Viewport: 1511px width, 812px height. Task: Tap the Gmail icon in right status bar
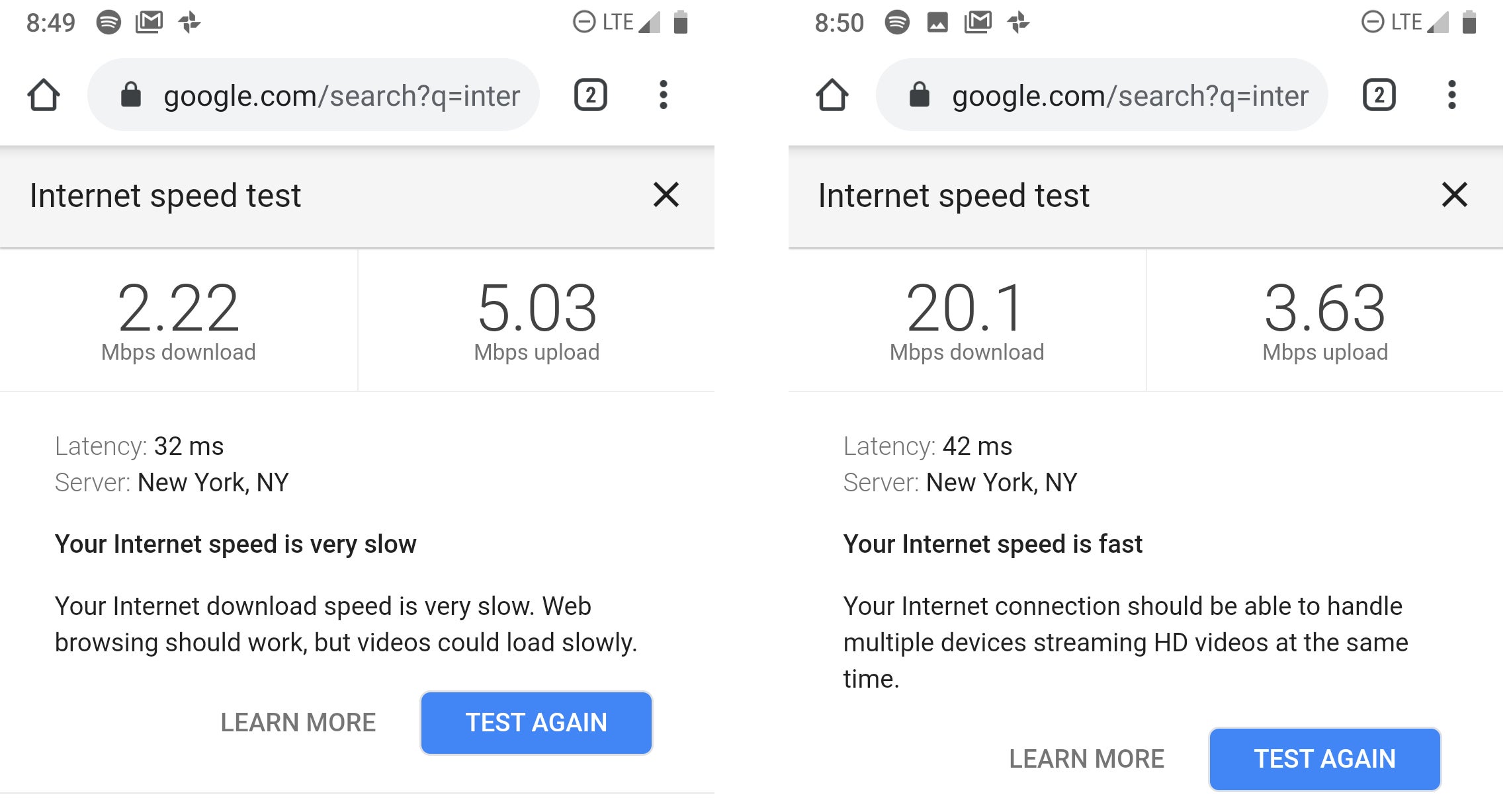point(978,22)
